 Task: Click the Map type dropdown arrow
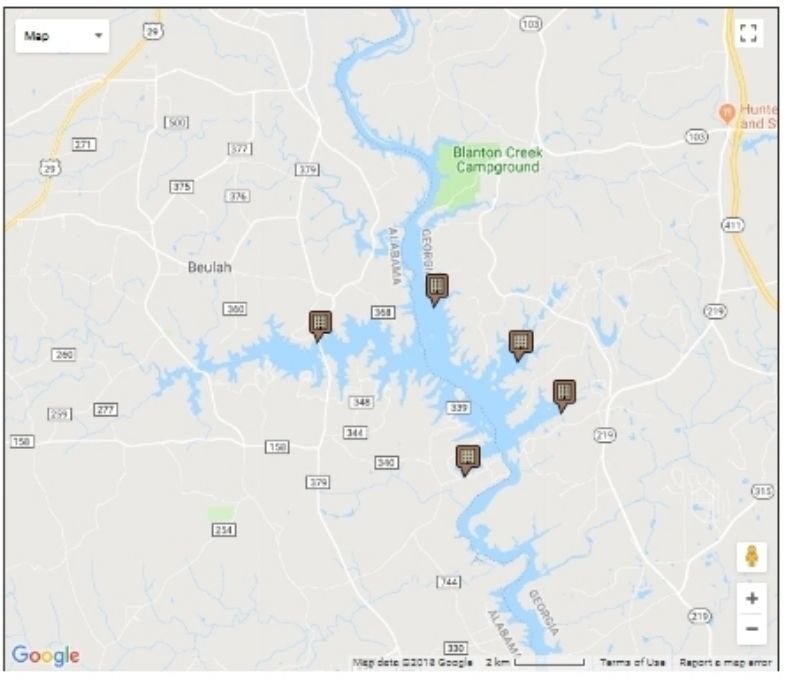[99, 36]
